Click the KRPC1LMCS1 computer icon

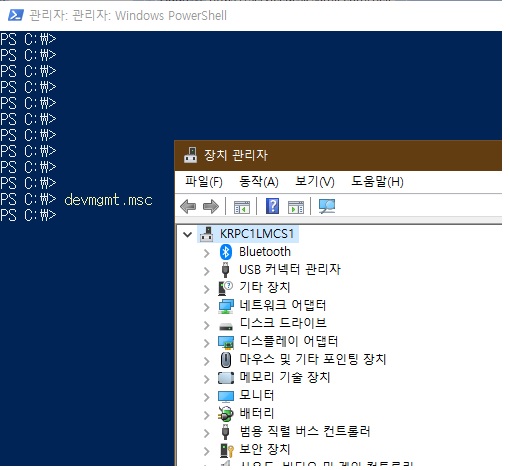coord(207,234)
